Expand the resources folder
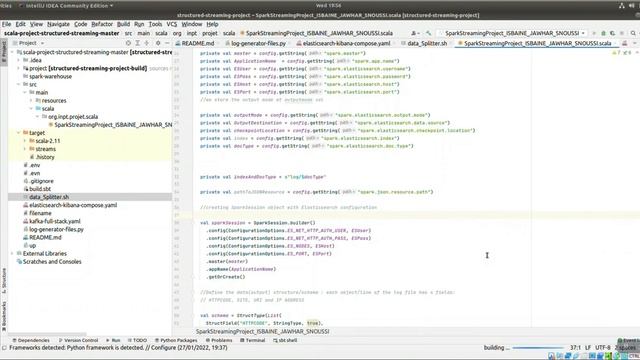Image resolution: width=640 pixels, height=360 pixels. pos(31,100)
